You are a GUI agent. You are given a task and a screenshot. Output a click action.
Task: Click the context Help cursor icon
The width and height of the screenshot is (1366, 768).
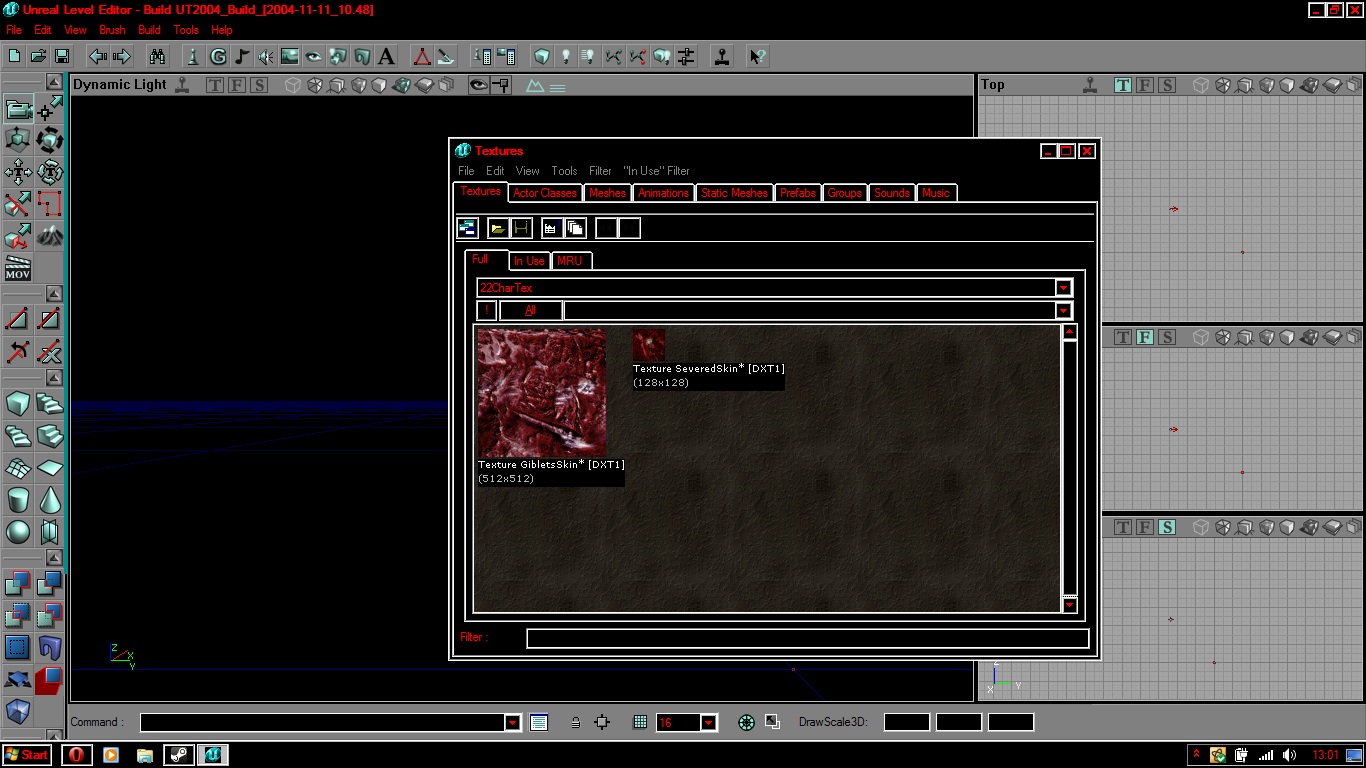[757, 56]
